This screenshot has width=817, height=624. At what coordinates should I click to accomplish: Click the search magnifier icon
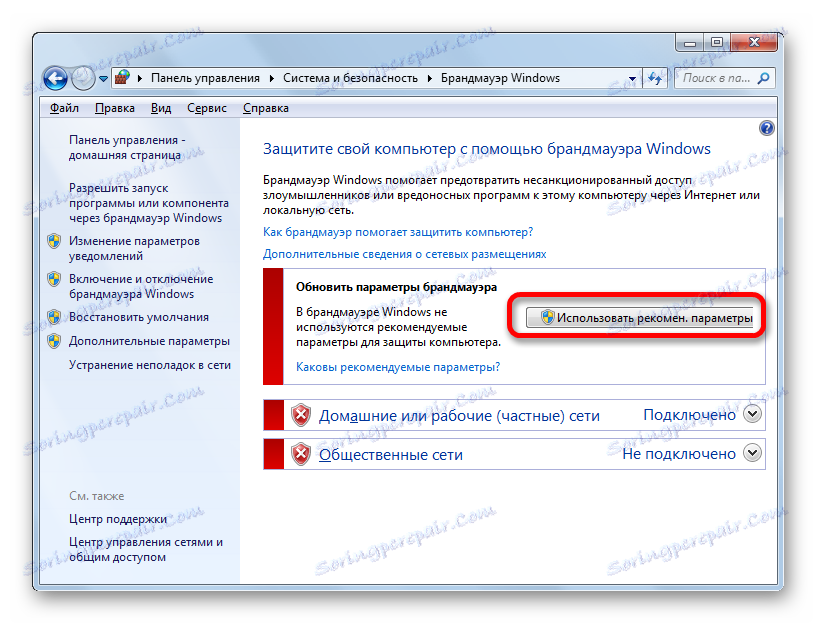(x=763, y=78)
